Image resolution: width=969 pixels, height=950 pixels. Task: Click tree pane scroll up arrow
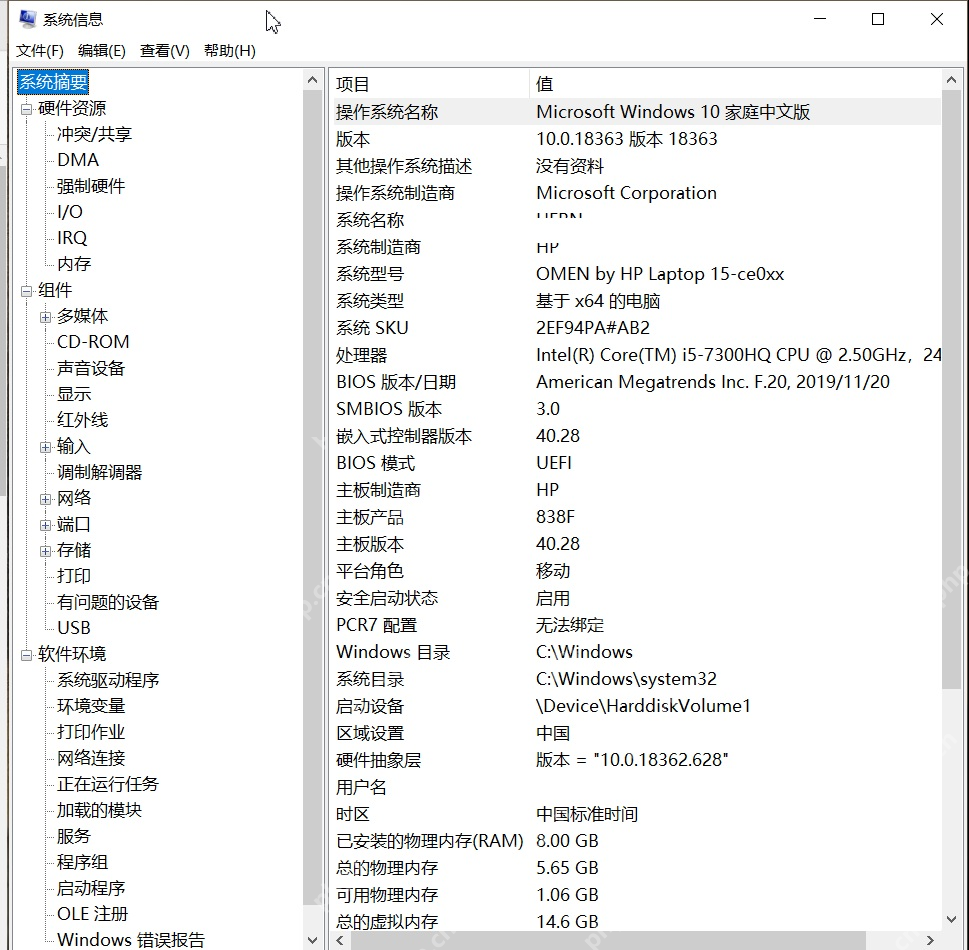[312, 80]
